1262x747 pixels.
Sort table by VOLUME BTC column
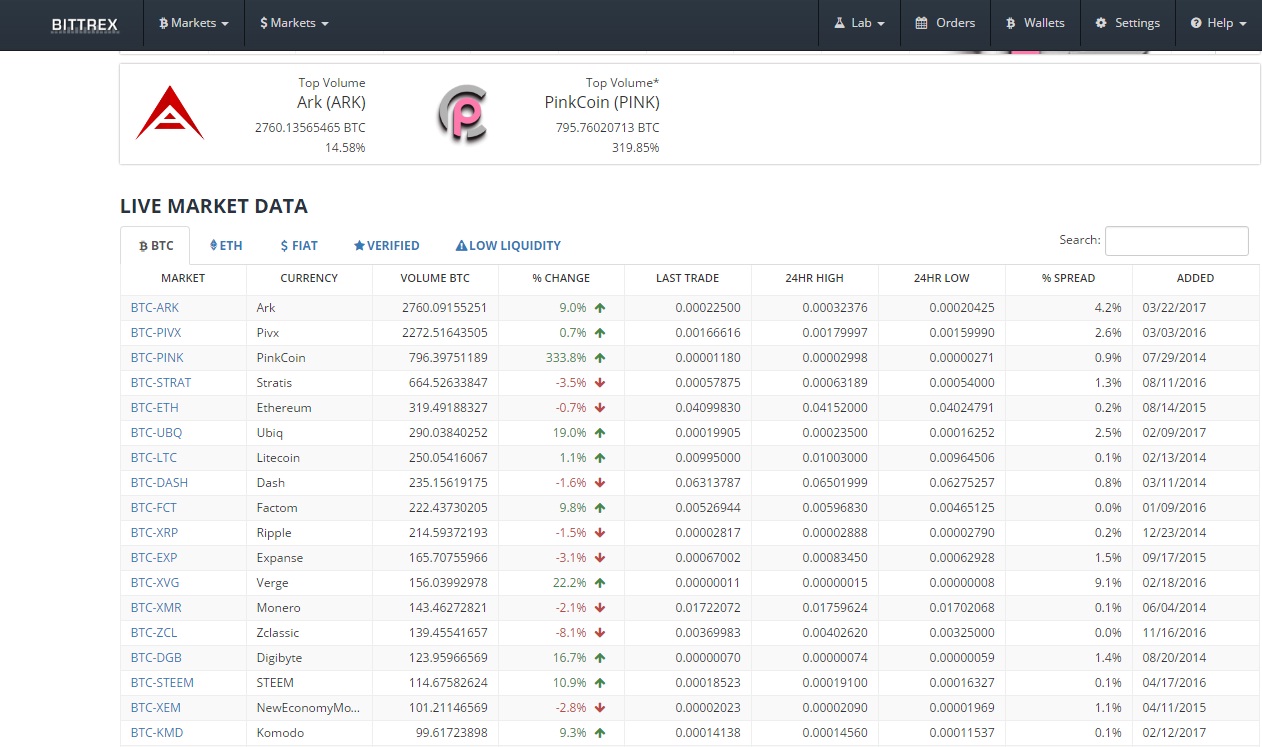(x=435, y=278)
